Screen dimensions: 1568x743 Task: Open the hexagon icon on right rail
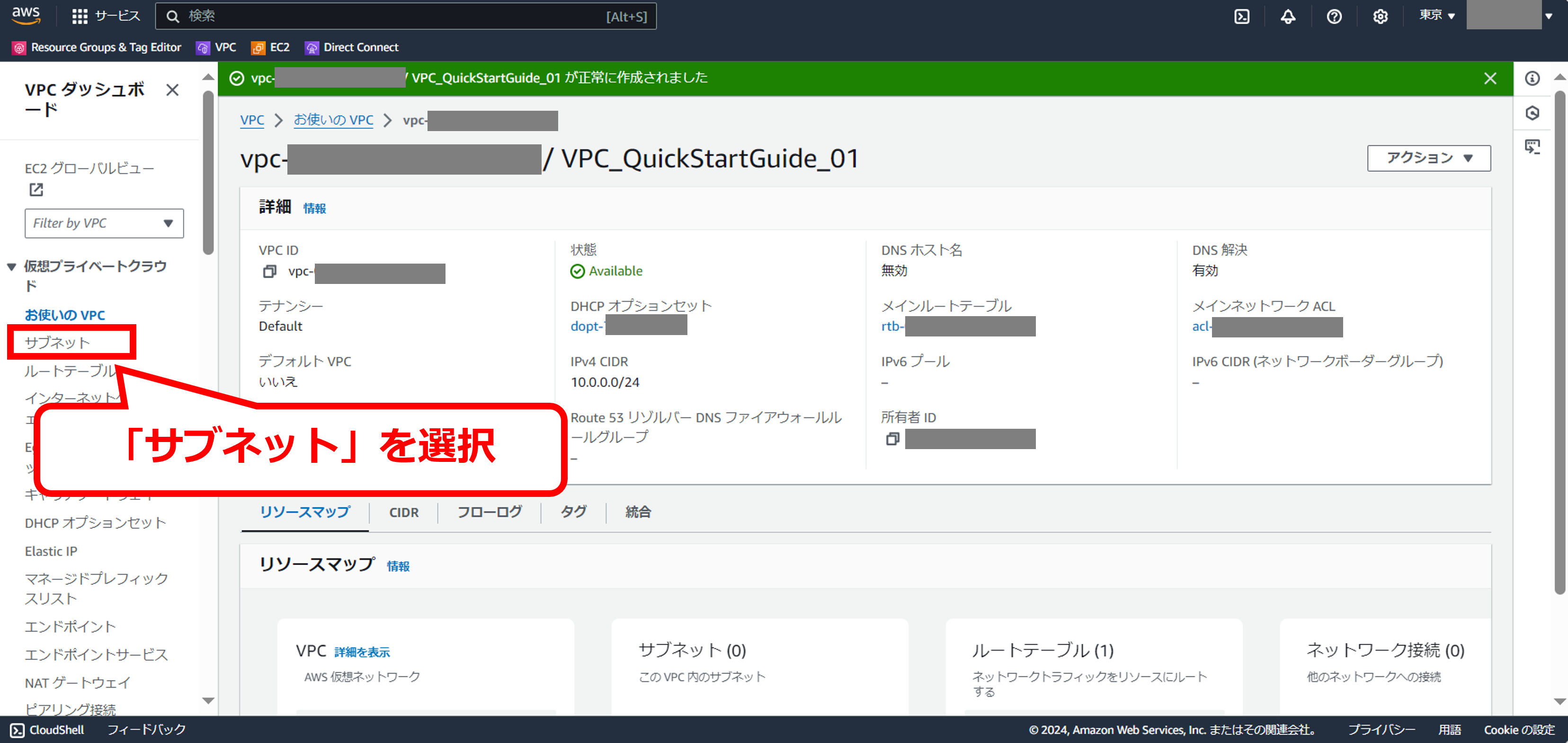[1532, 113]
